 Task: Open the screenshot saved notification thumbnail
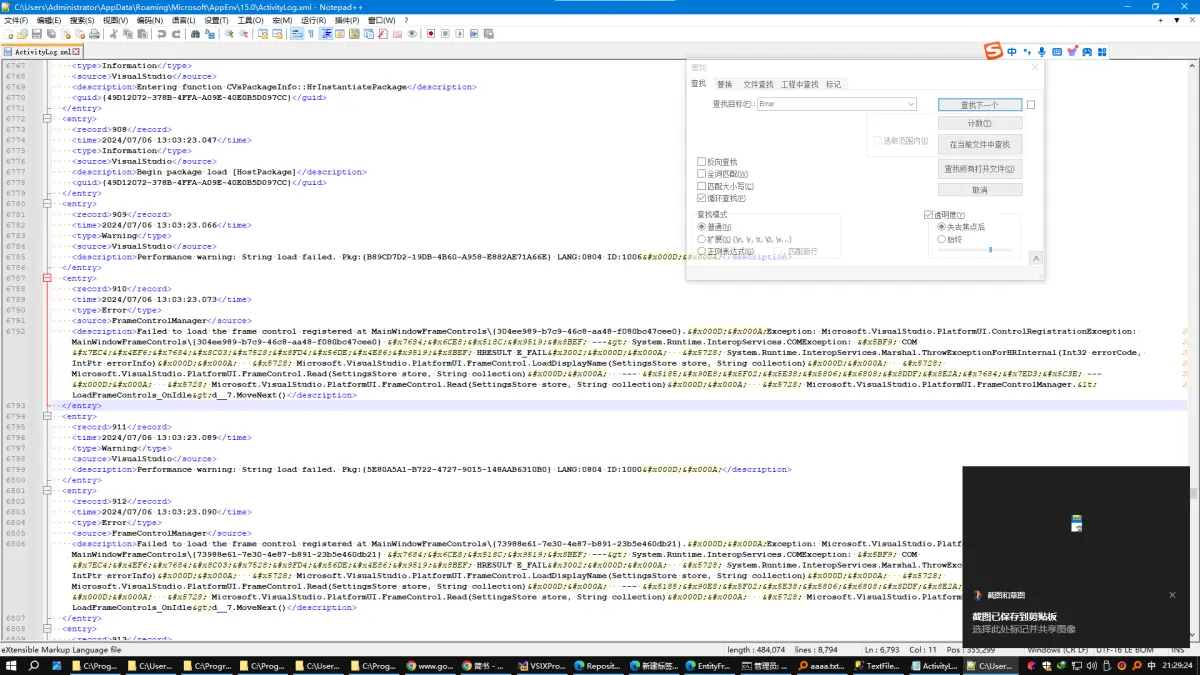click(x=1076, y=523)
